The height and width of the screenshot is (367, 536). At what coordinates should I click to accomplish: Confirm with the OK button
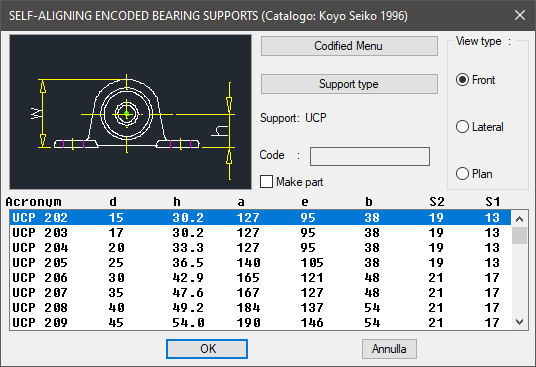[x=207, y=349]
